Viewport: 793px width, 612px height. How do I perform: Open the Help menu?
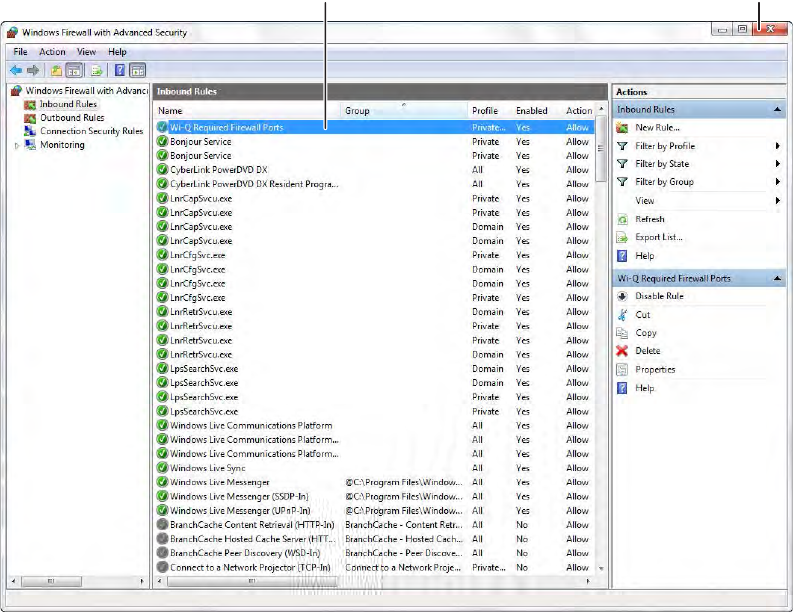coord(117,52)
